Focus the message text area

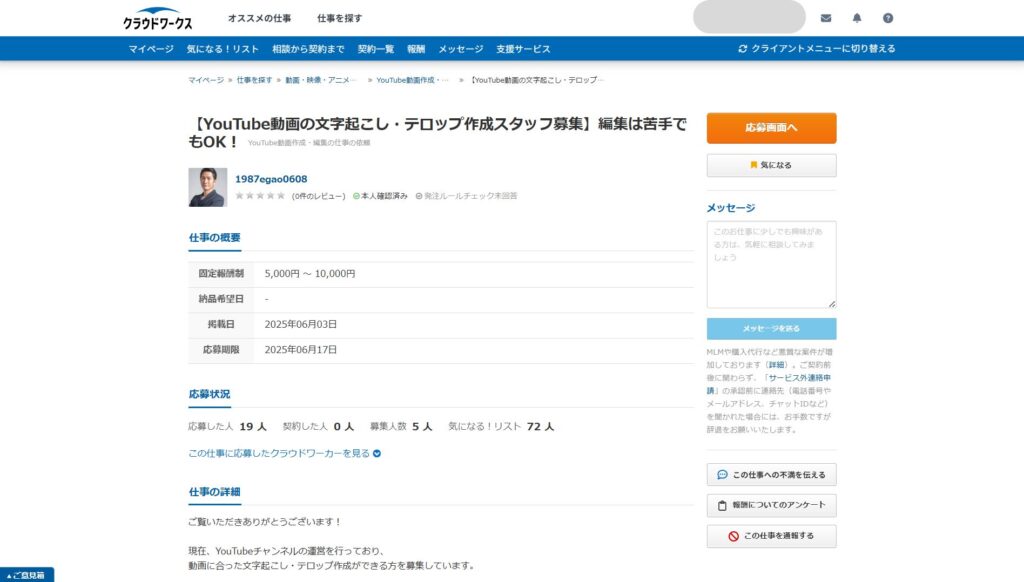click(771, 265)
